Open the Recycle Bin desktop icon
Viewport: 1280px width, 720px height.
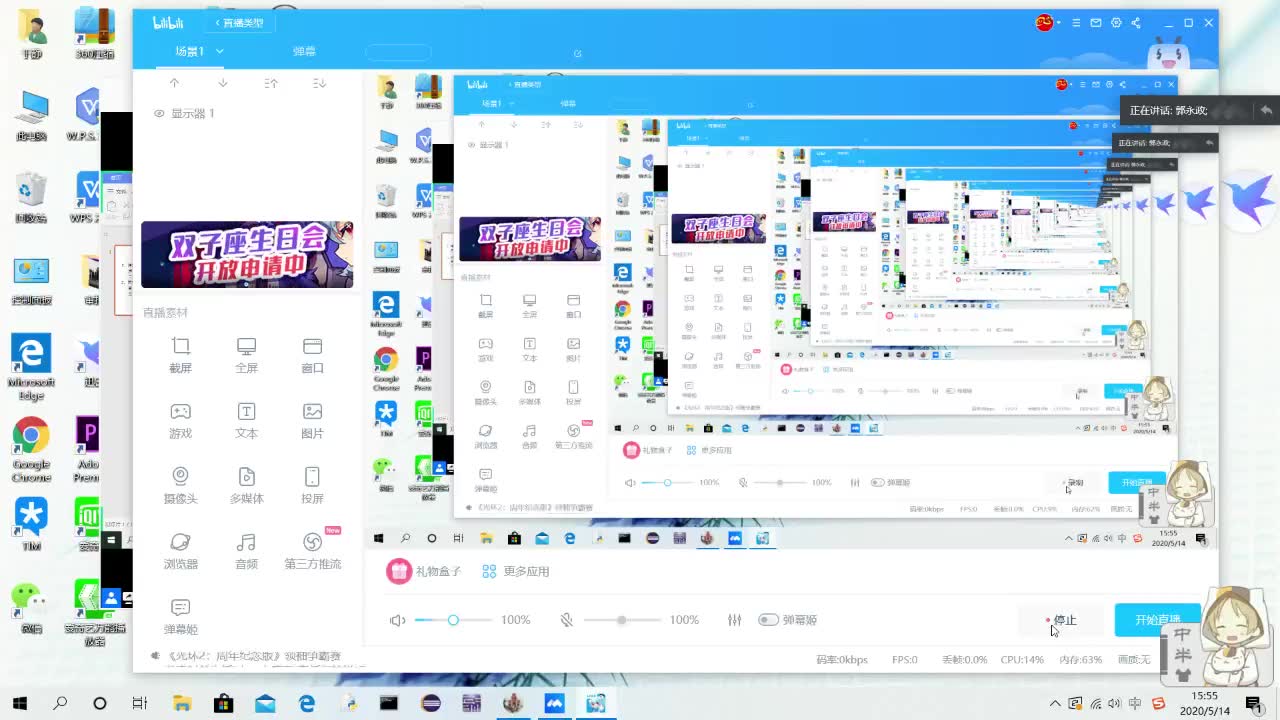[x=31, y=197]
